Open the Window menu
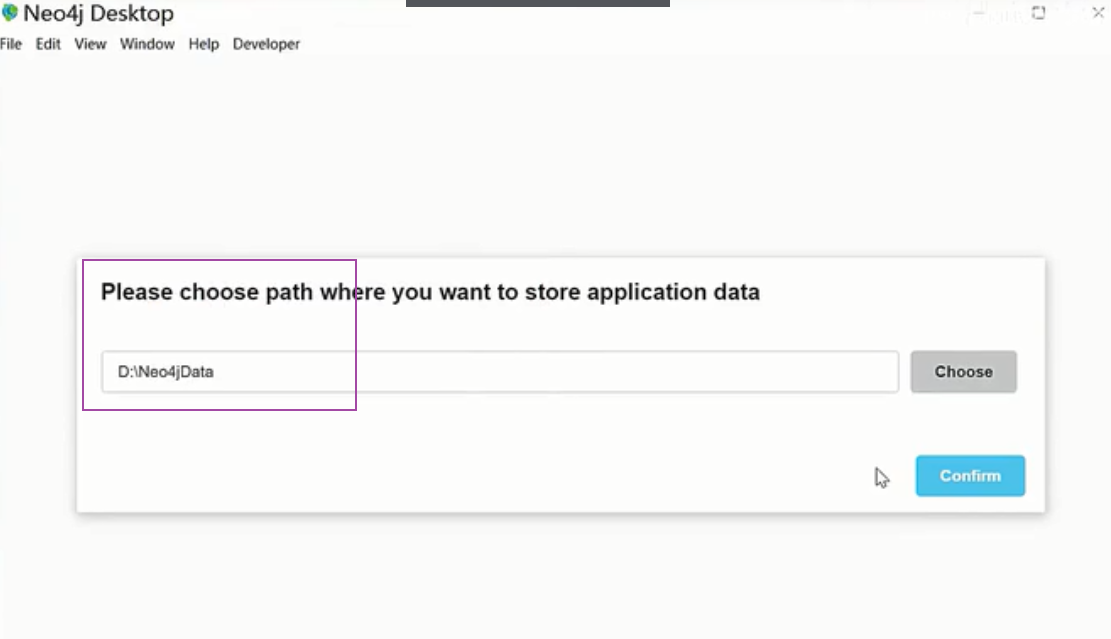Image resolution: width=1111 pixels, height=639 pixels. (146, 44)
